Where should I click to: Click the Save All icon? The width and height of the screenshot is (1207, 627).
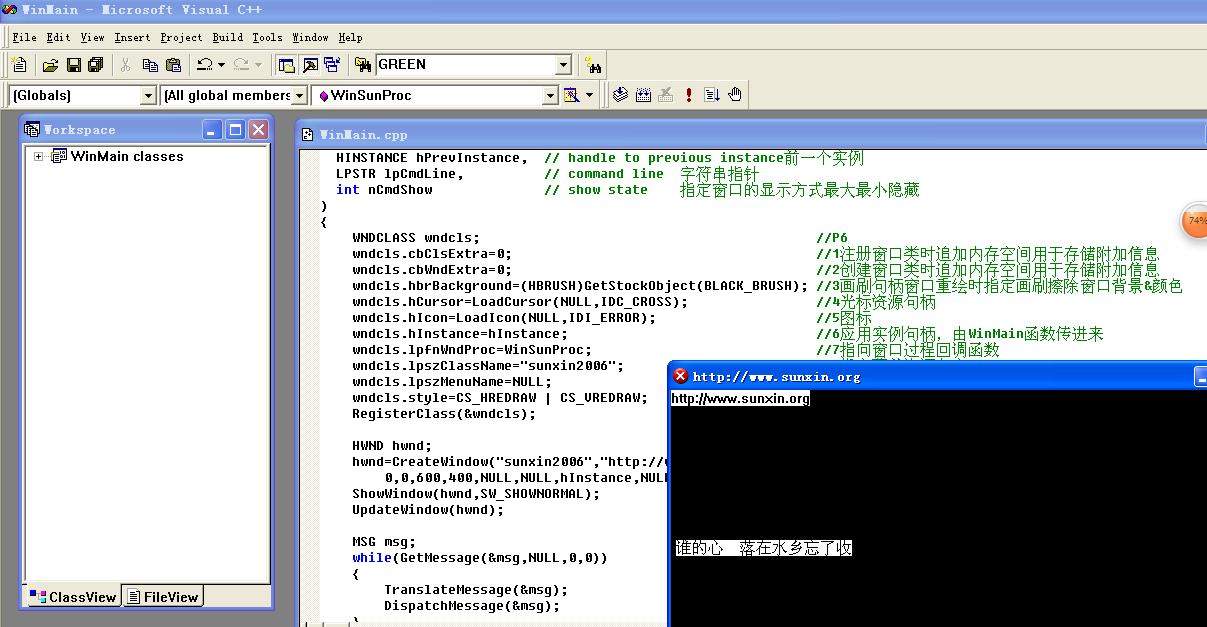pyautogui.click(x=96, y=65)
